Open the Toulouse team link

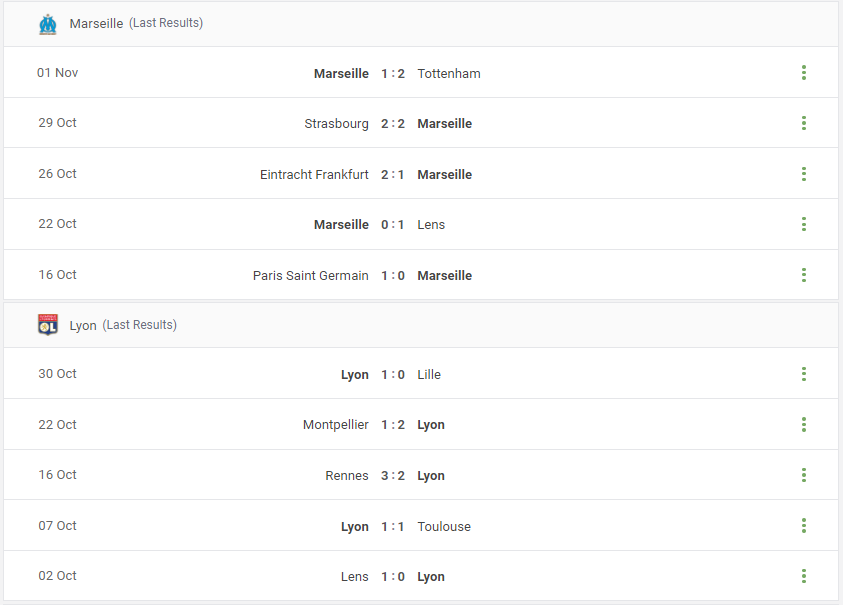tap(444, 526)
